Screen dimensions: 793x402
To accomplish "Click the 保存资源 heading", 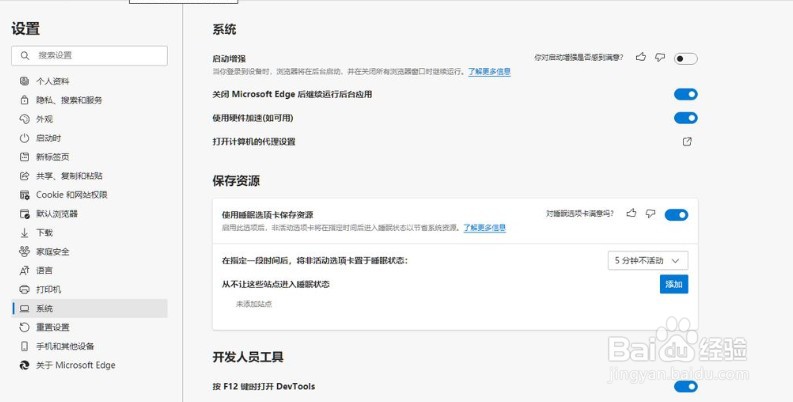I will click(236, 181).
